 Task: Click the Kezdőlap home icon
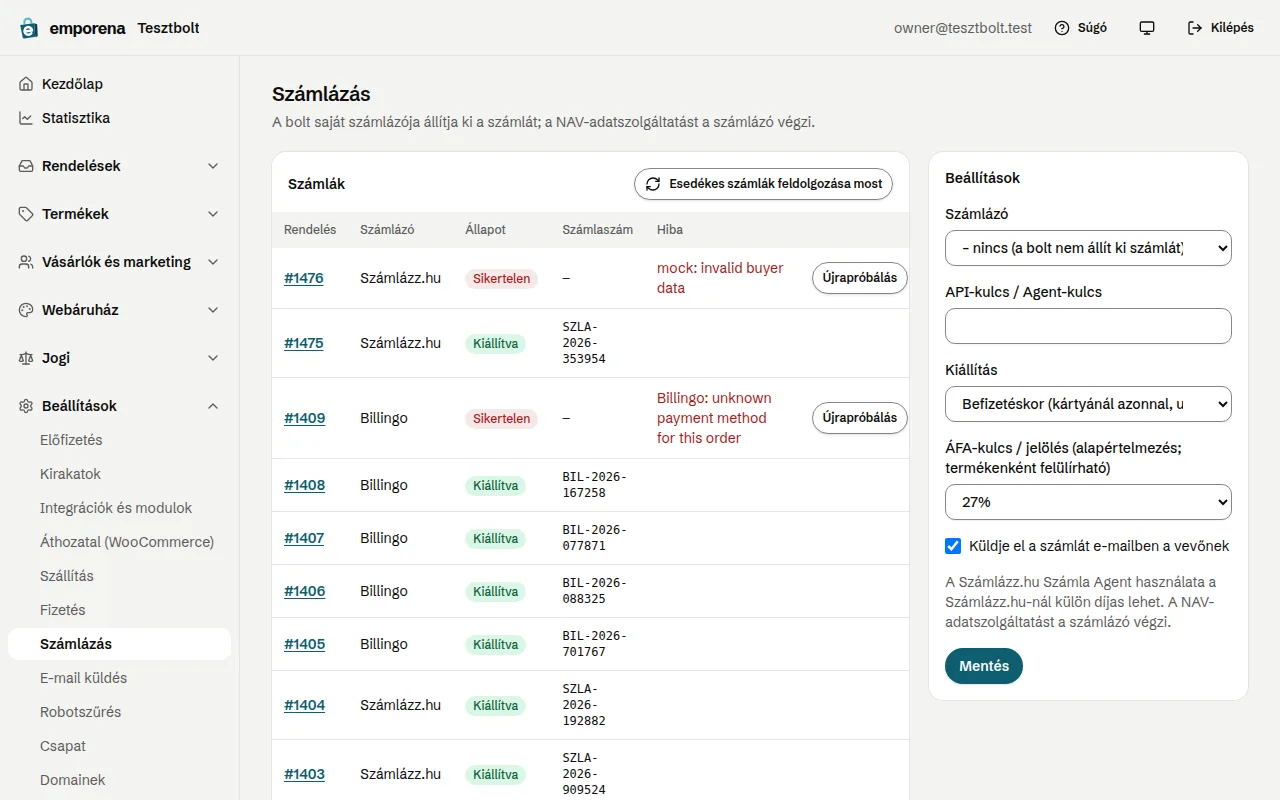[x=26, y=84]
